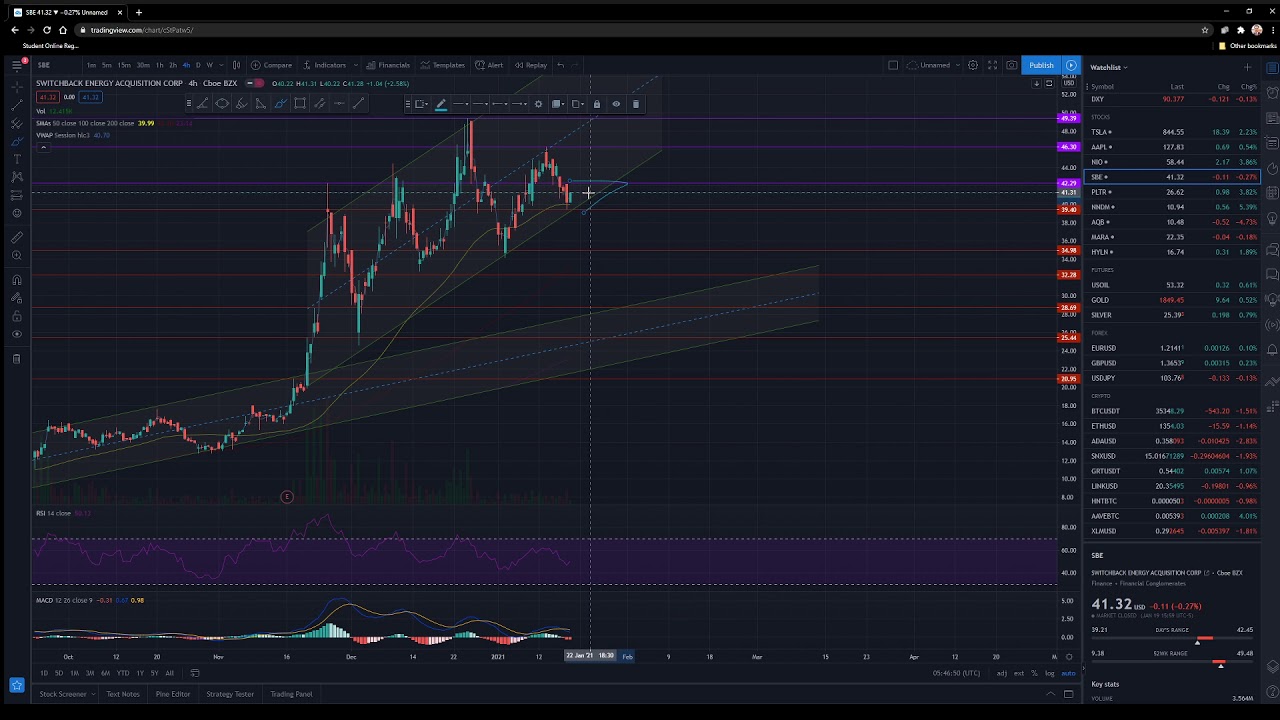Image resolution: width=1280 pixels, height=720 pixels.
Task: Bookmark this page with star icon
Action: click(x=1205, y=30)
